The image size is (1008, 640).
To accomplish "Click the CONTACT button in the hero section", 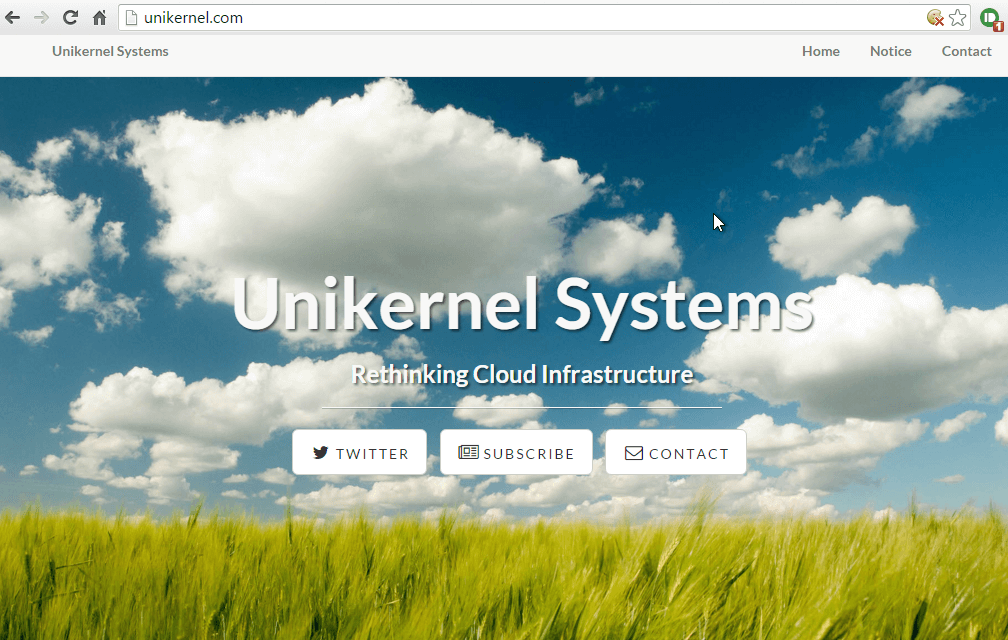I will click(x=675, y=452).
